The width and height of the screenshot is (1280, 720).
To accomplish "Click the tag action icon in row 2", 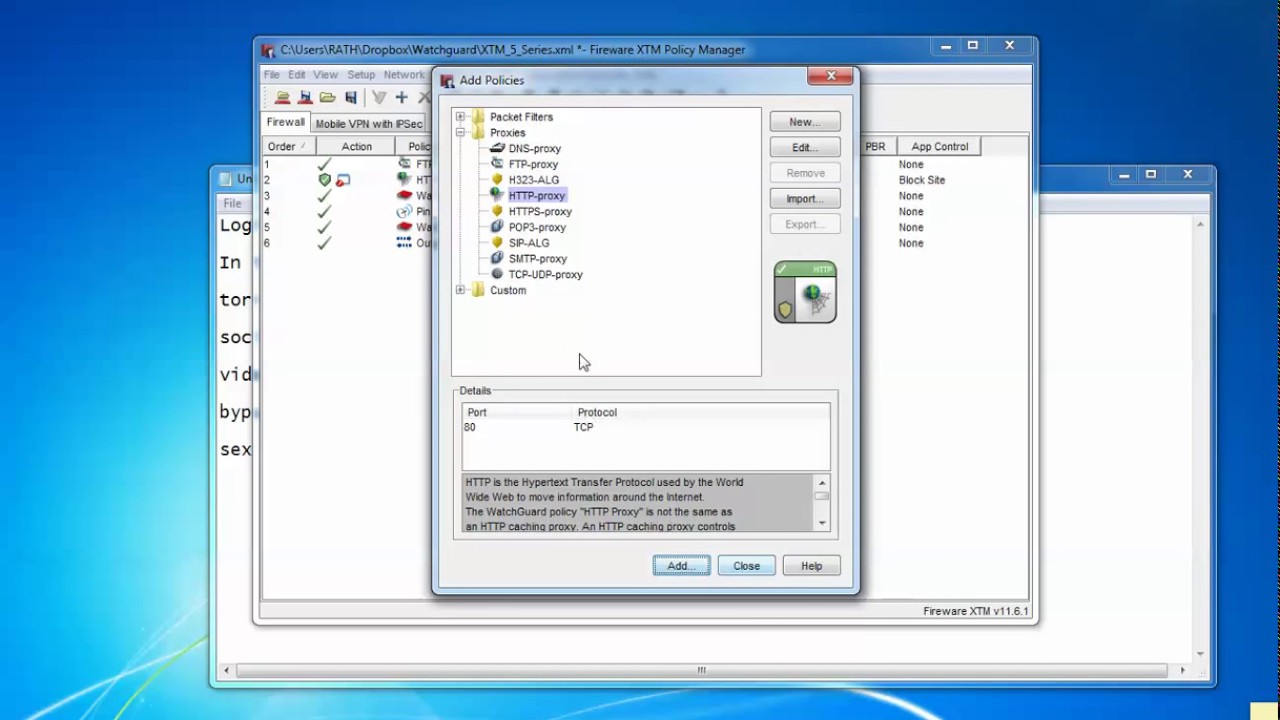I will tap(343, 180).
